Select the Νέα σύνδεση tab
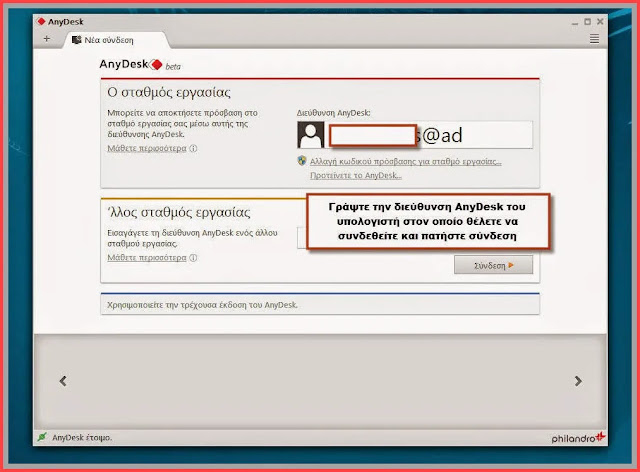The height and width of the screenshot is (472, 640). (116, 40)
